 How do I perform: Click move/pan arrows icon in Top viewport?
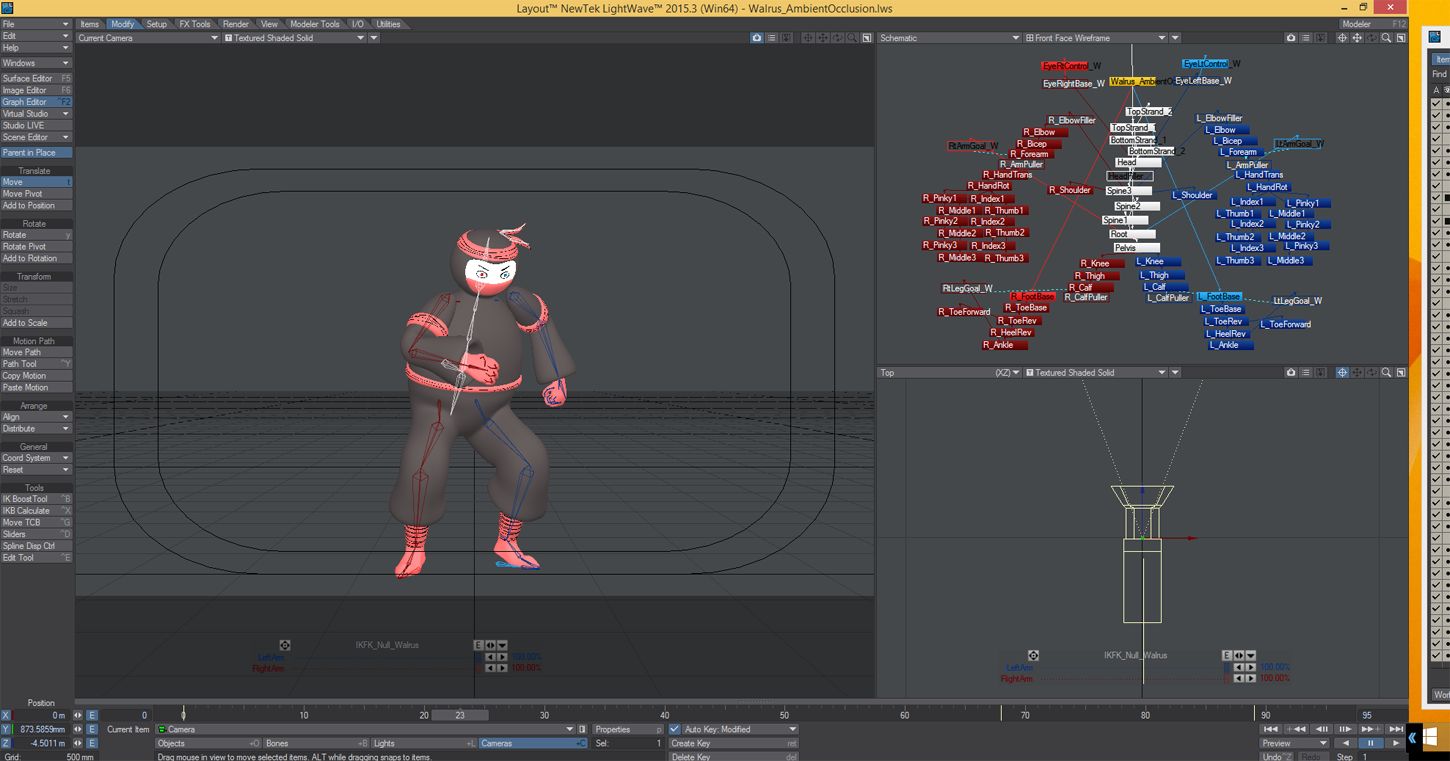click(1357, 372)
